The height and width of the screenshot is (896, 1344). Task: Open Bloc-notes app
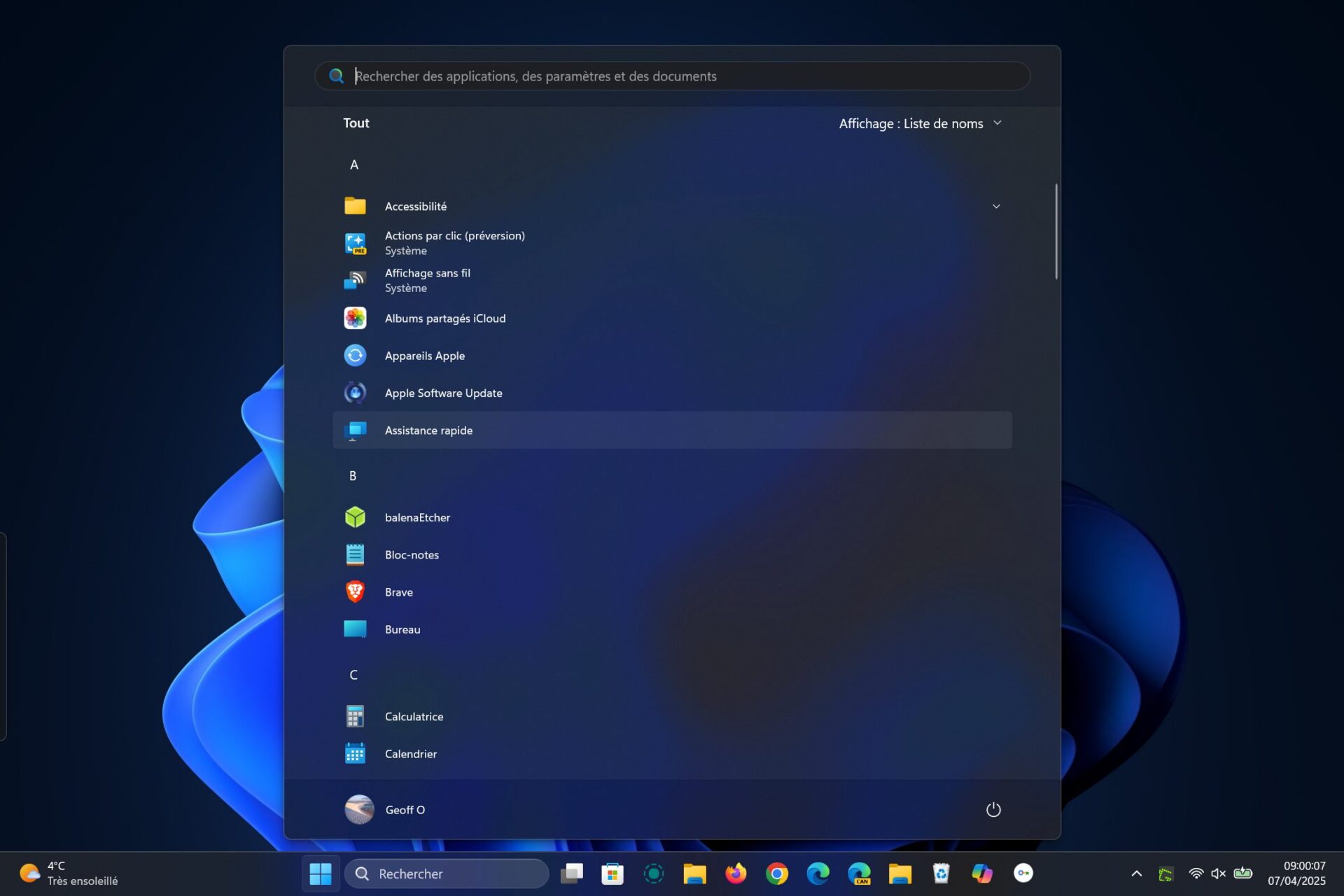tap(412, 555)
